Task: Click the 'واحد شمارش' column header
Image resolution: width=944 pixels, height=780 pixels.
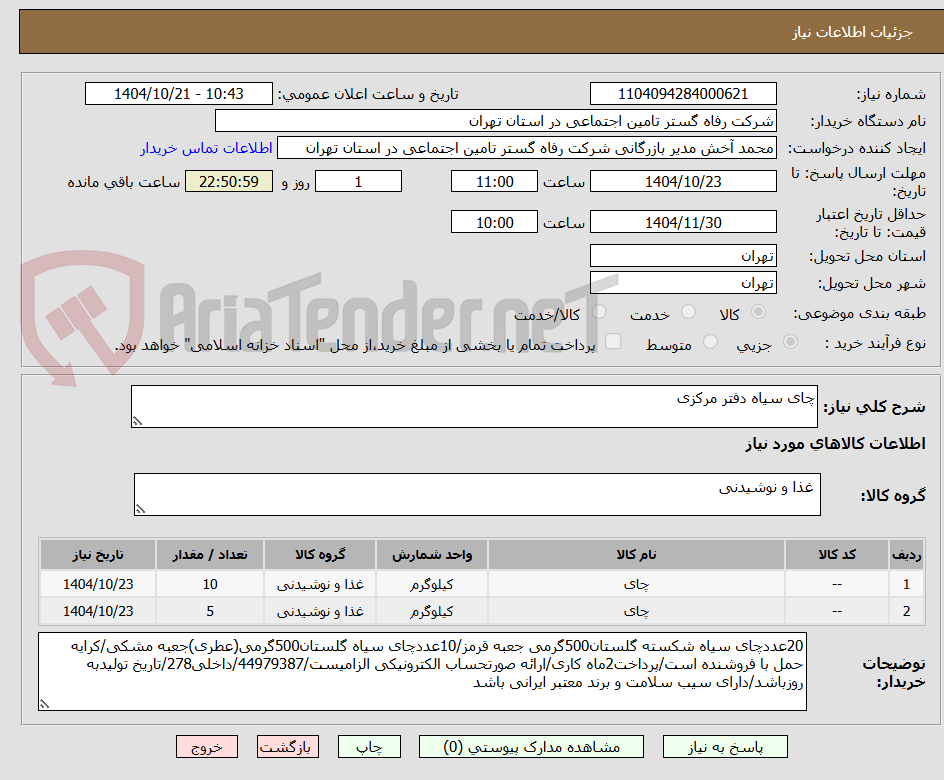Action: coord(432,555)
